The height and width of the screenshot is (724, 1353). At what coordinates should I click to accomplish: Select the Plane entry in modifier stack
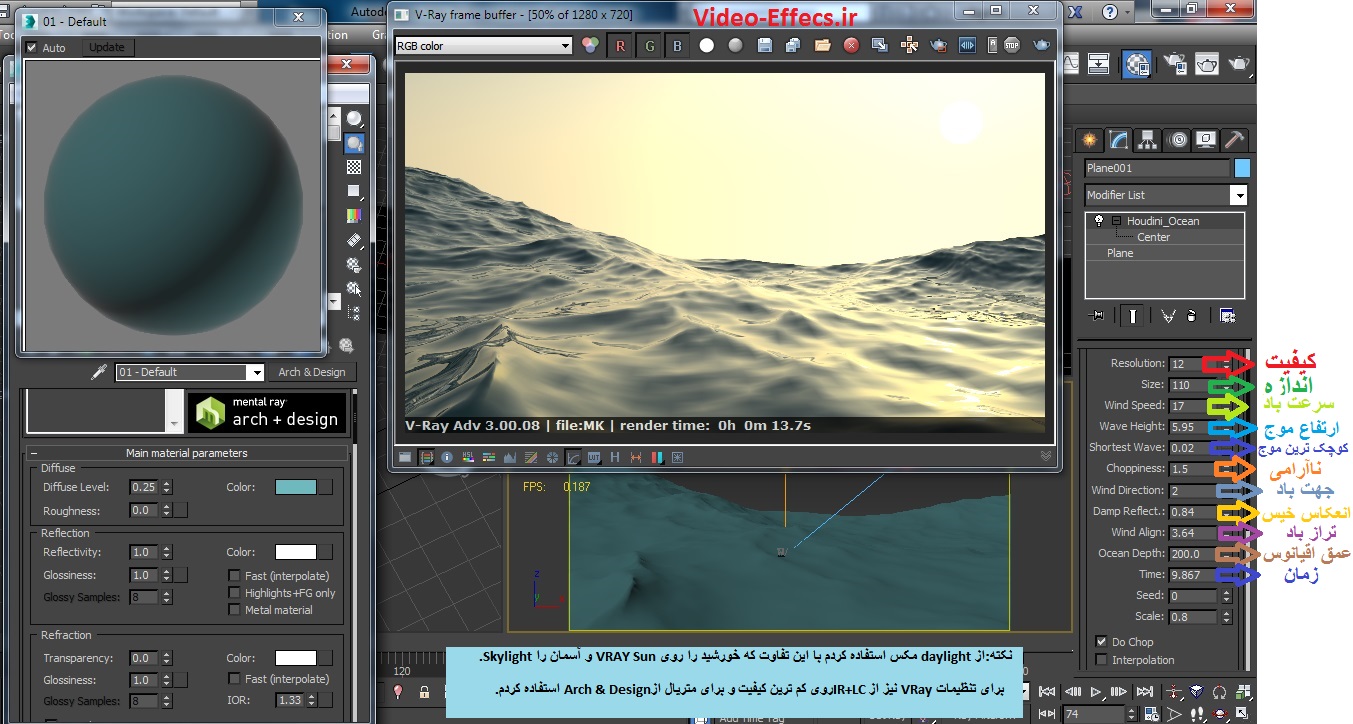tap(1120, 253)
